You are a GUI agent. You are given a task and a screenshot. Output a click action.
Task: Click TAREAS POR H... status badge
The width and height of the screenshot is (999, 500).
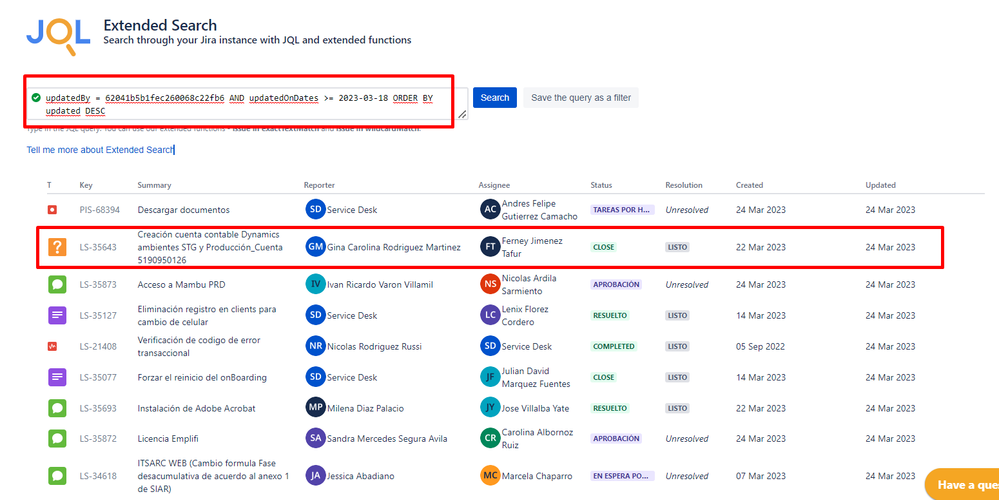[x=622, y=210]
